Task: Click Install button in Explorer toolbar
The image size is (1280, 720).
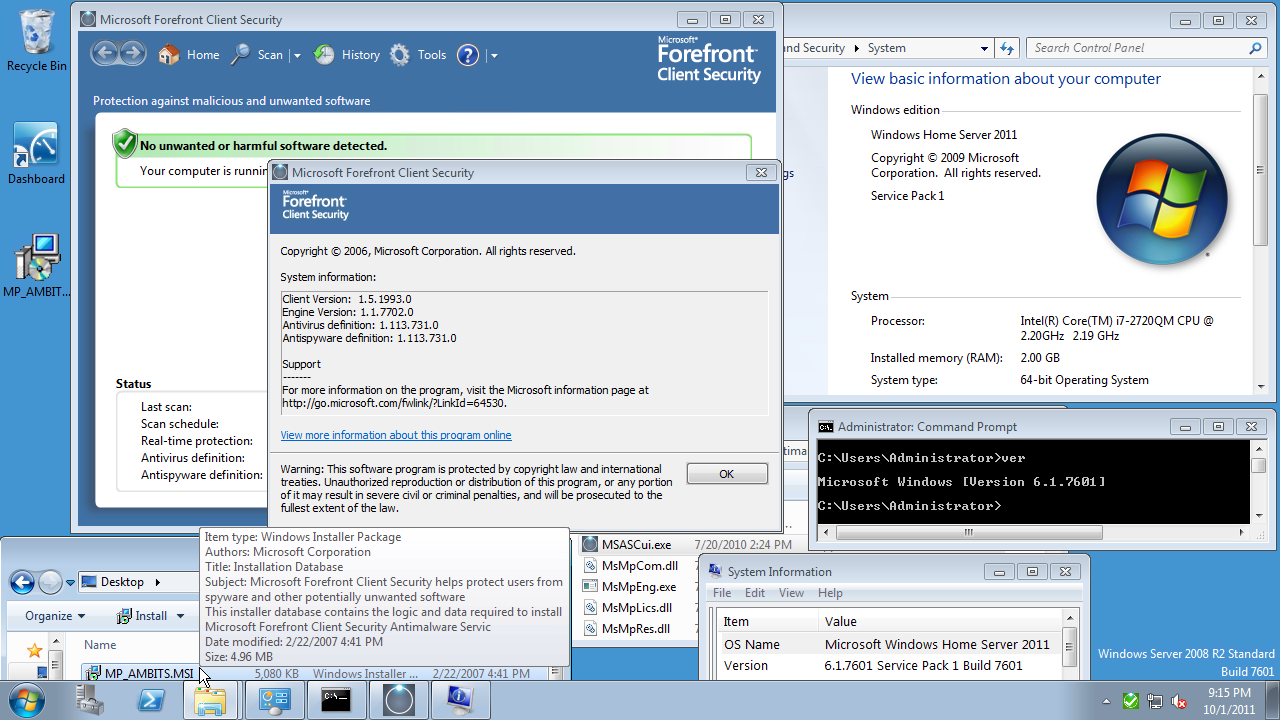Action: point(141,616)
